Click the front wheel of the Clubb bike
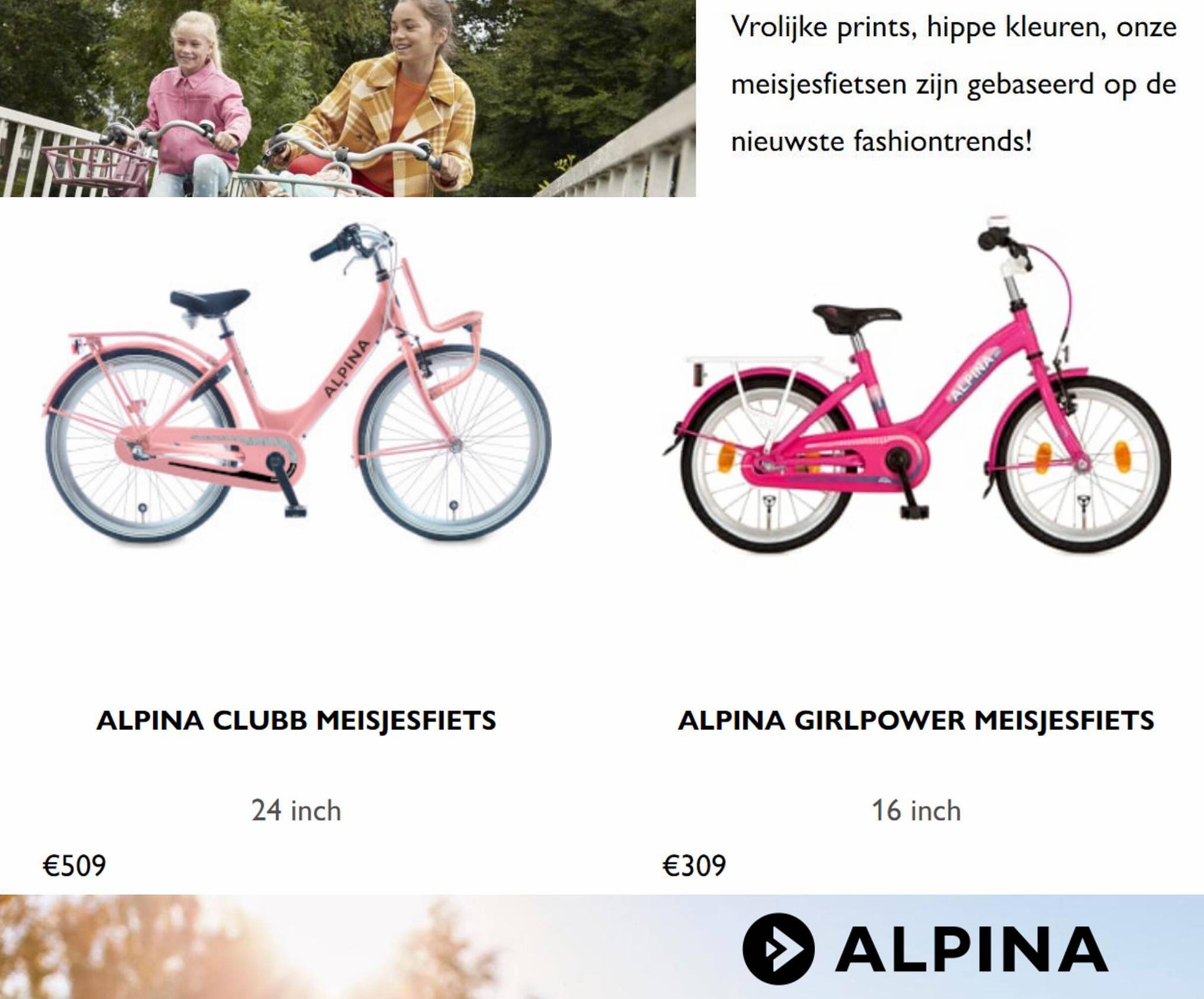This screenshot has height=999, width=1204. (x=454, y=443)
